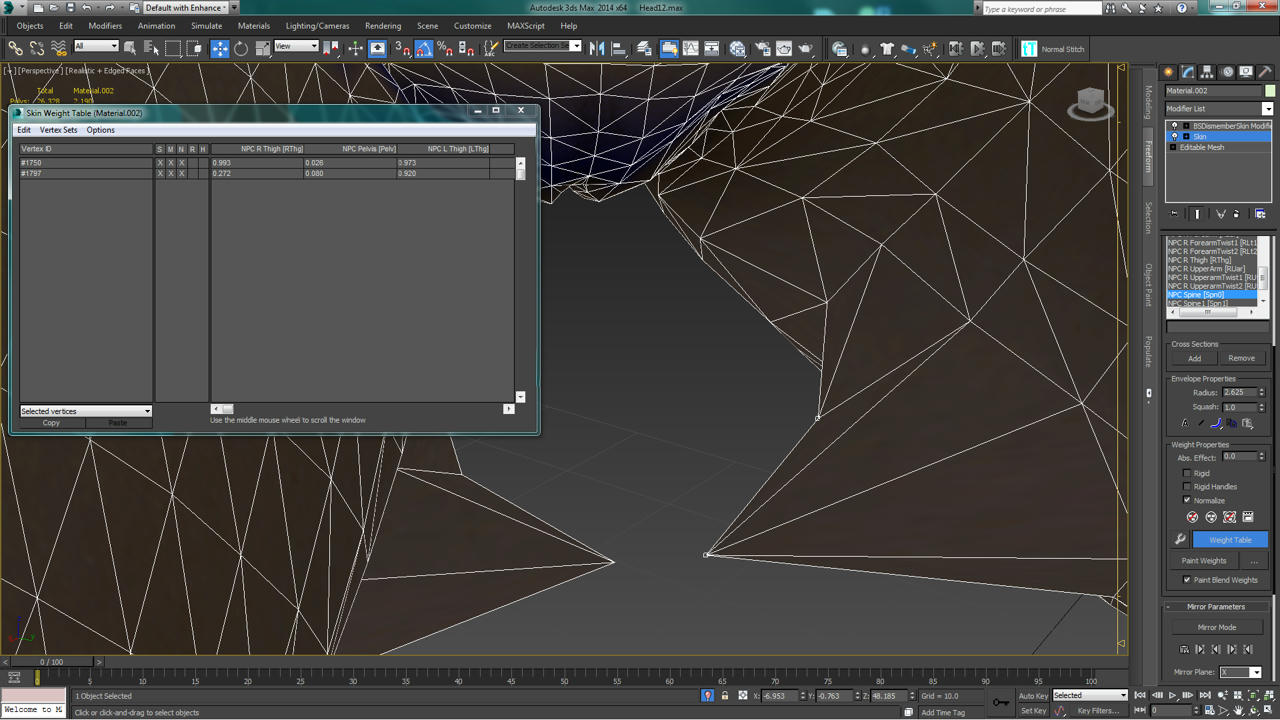Click the Unlink Selection tool
Screen dimensions: 1280x720
coord(37,48)
